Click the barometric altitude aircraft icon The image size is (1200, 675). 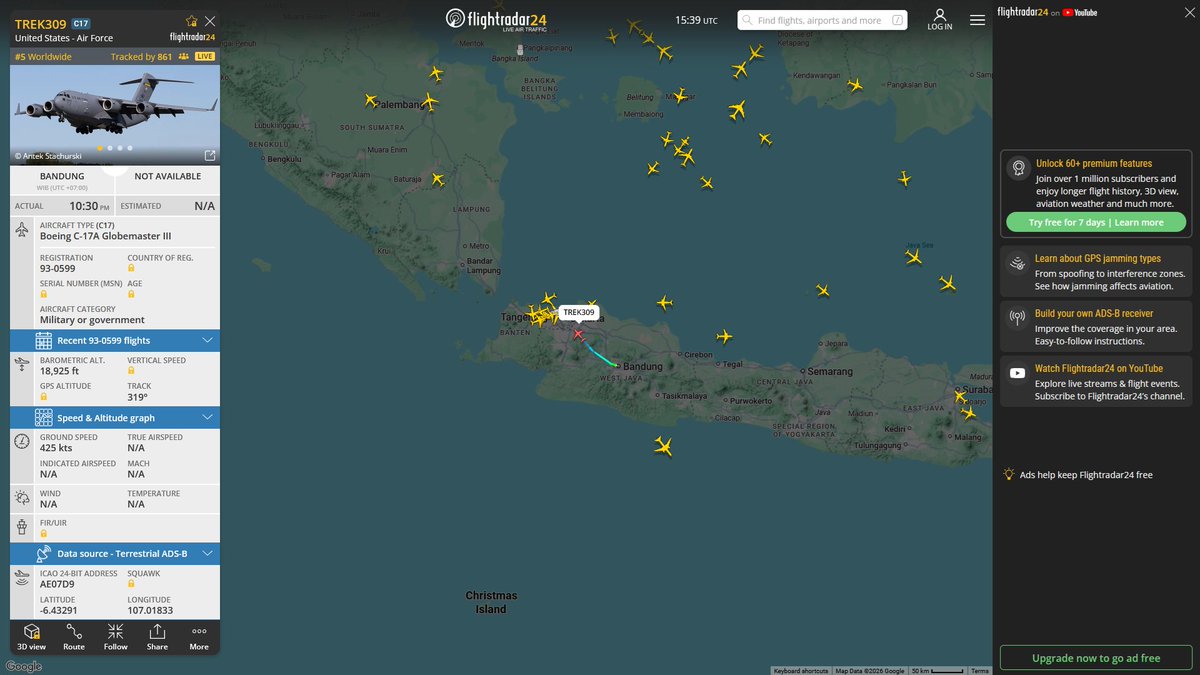pyautogui.click(x=22, y=366)
